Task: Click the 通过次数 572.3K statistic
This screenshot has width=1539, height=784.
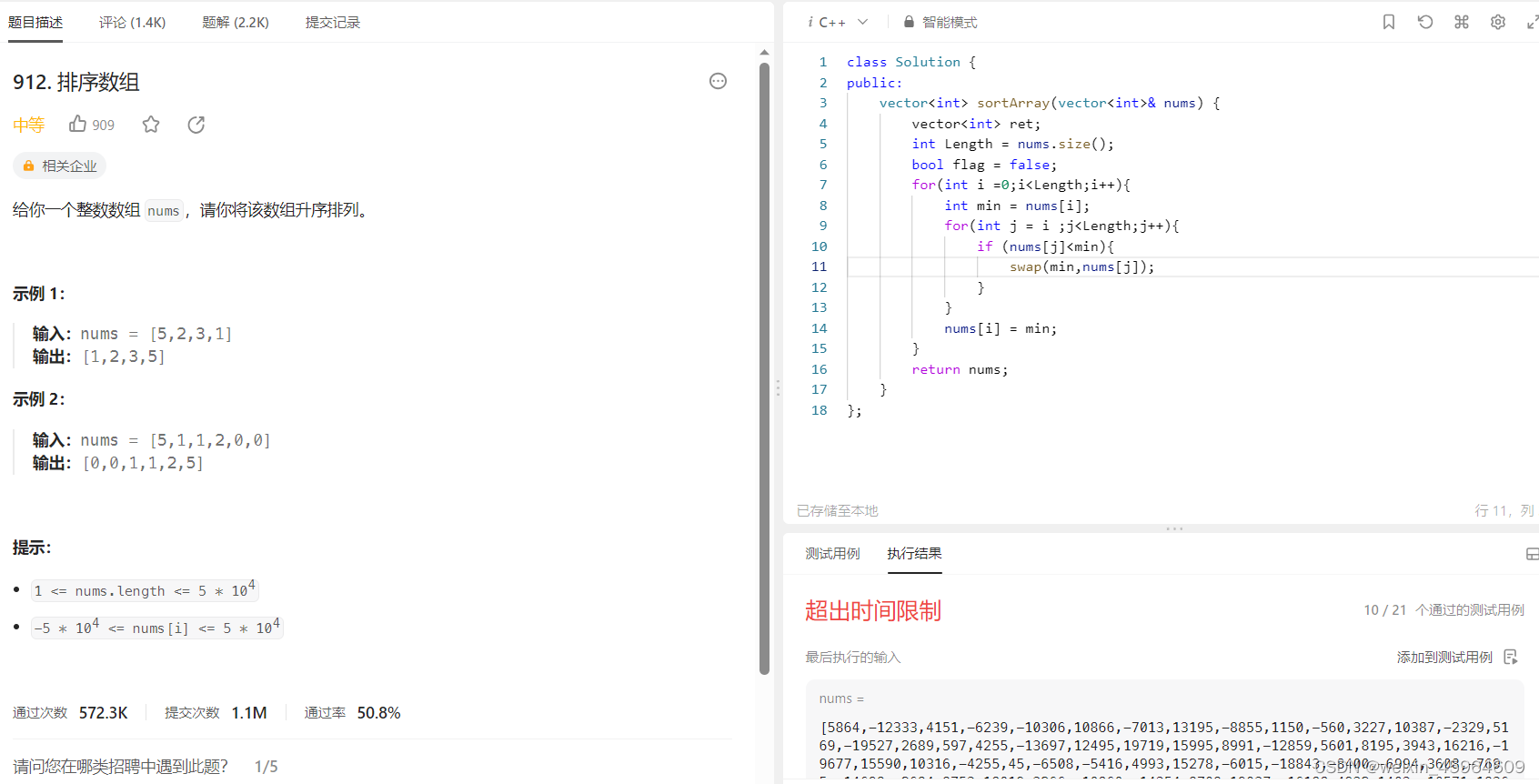Action: pos(70,713)
